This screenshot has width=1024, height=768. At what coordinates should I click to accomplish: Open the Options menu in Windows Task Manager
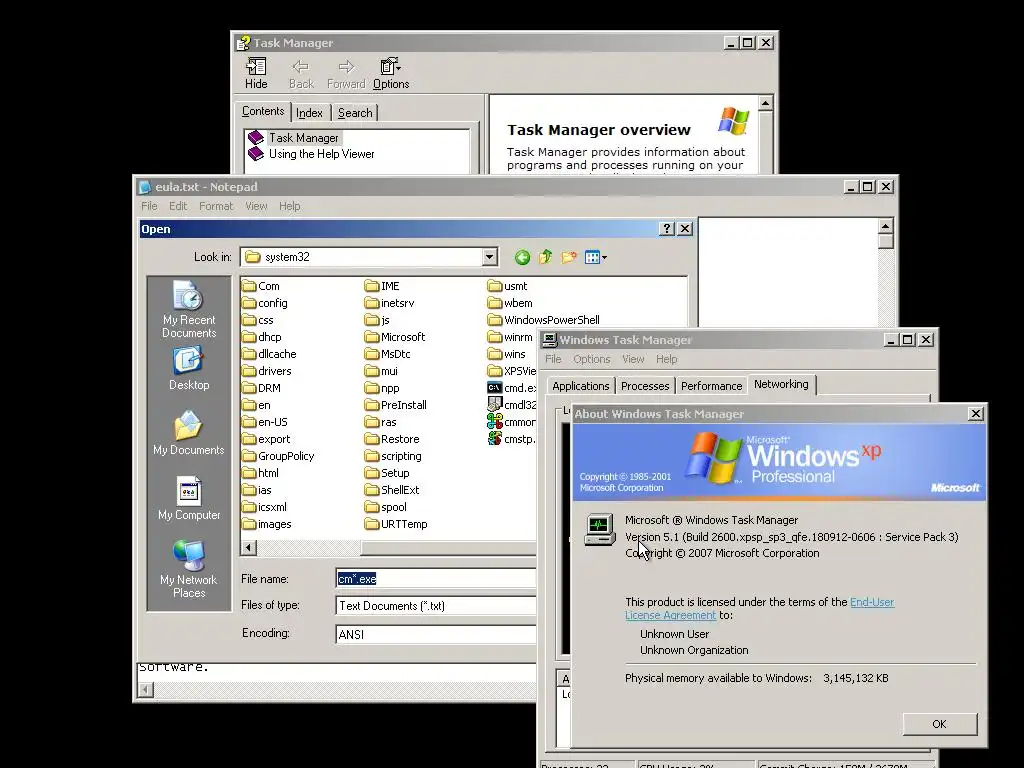[591, 359]
